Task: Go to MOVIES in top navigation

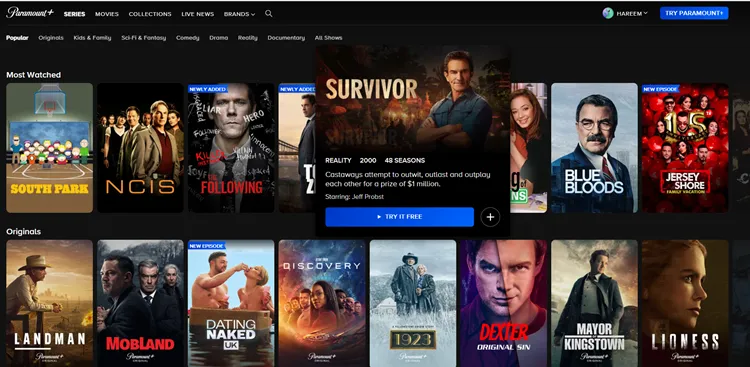Action: point(107,14)
